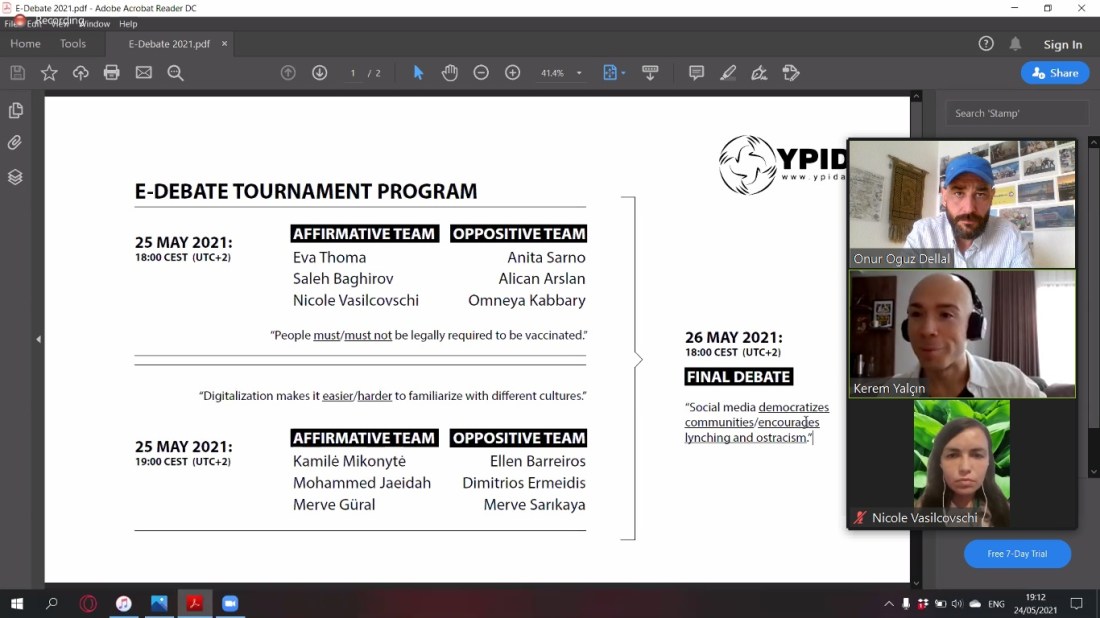
Task: Open the Attachments paperclip panel
Action: tap(15, 143)
